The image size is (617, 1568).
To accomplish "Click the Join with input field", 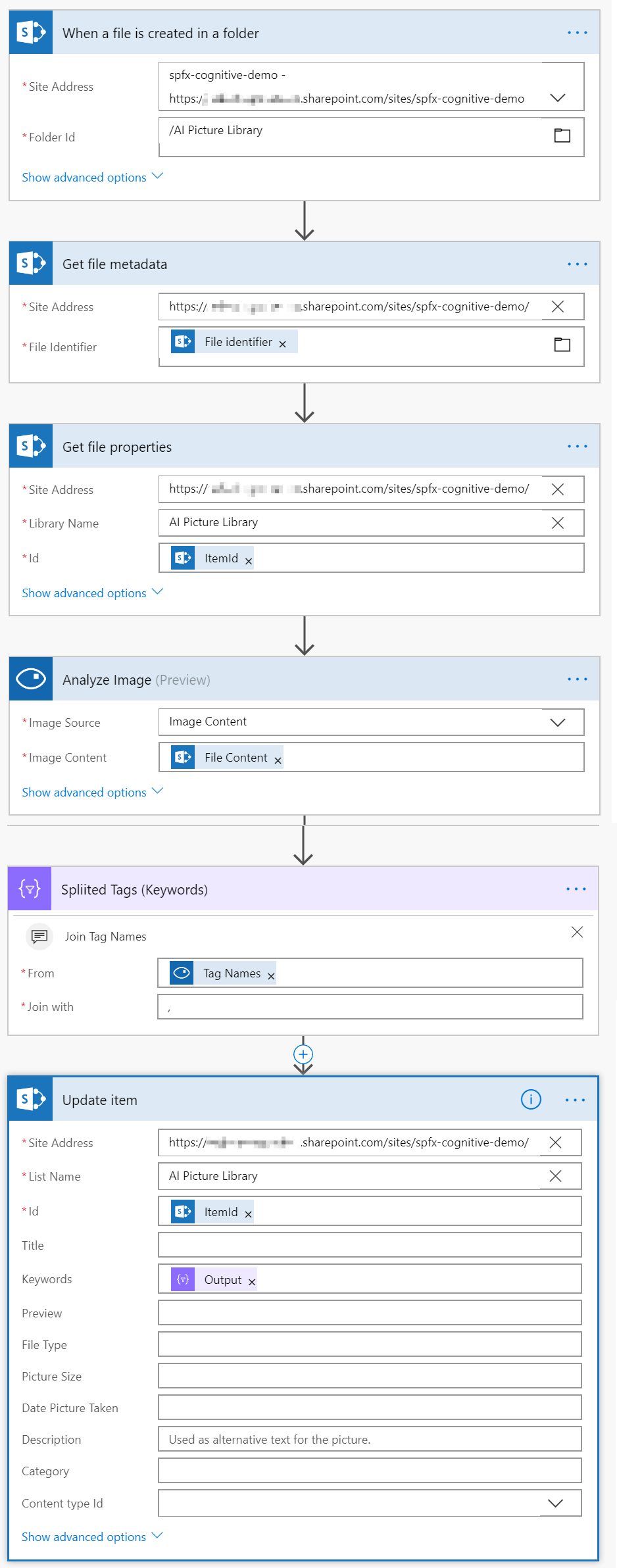I will pos(370,1007).
